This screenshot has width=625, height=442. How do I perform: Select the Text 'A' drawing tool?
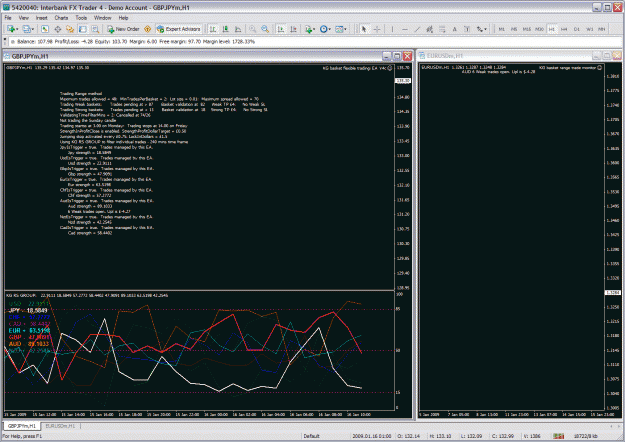pyautogui.click(x=454, y=29)
